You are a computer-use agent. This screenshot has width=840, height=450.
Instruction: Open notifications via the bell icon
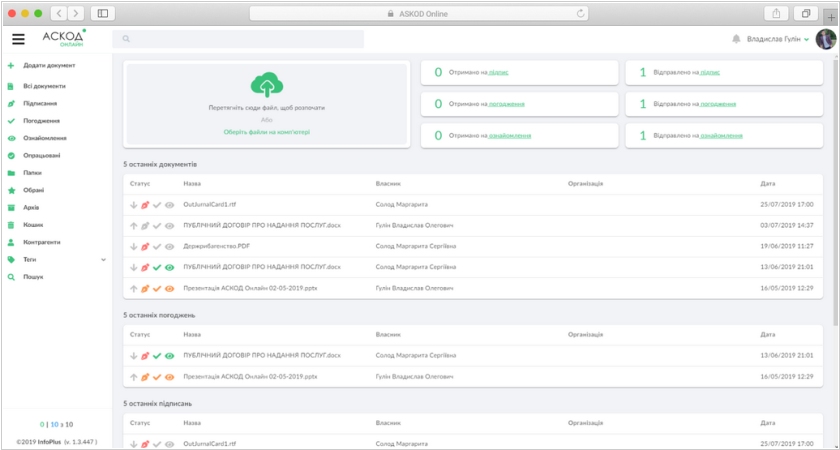tap(737, 39)
